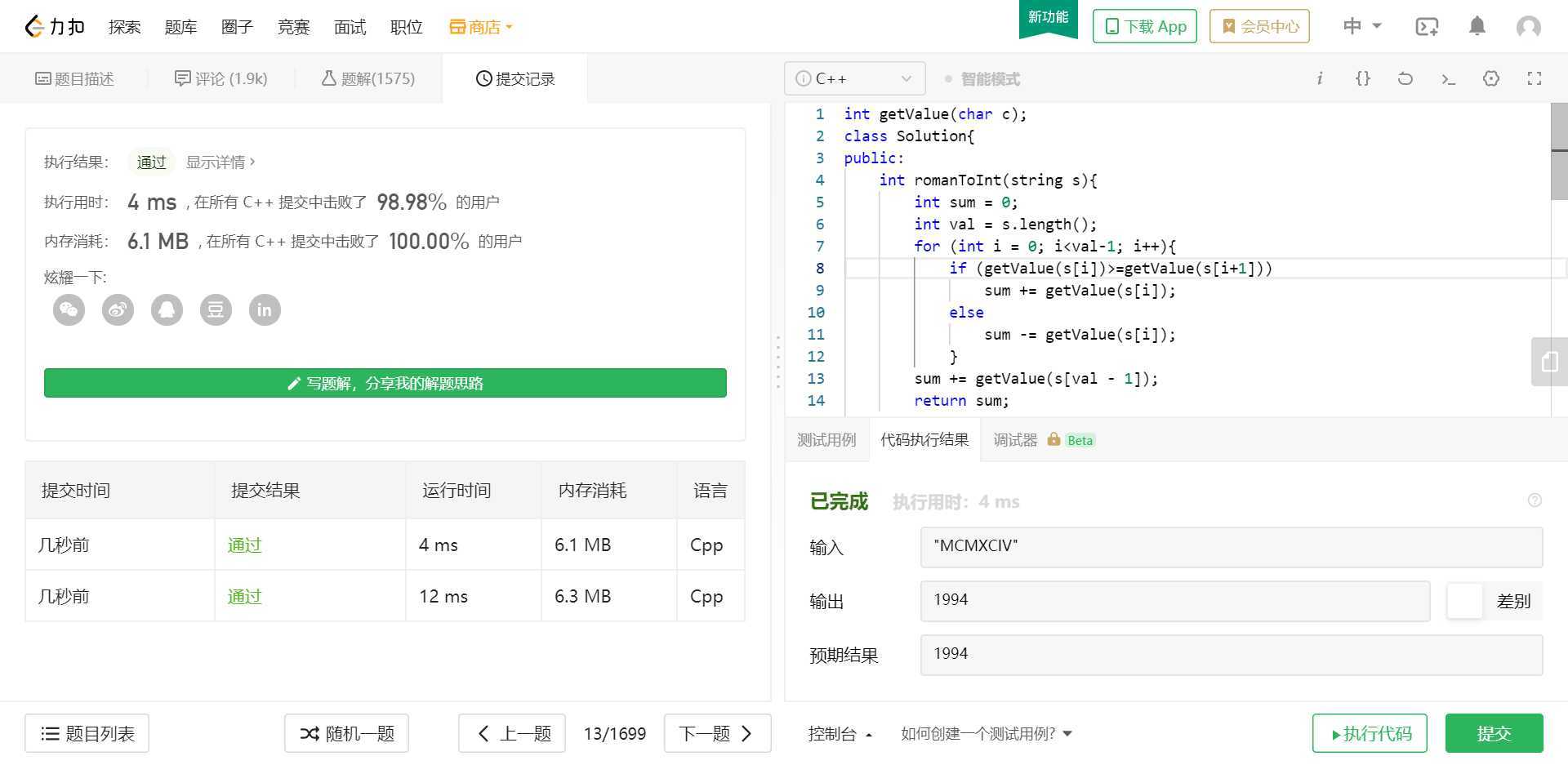1568x765 pixels.
Task: Click the help question mark in results
Action: click(x=1535, y=500)
